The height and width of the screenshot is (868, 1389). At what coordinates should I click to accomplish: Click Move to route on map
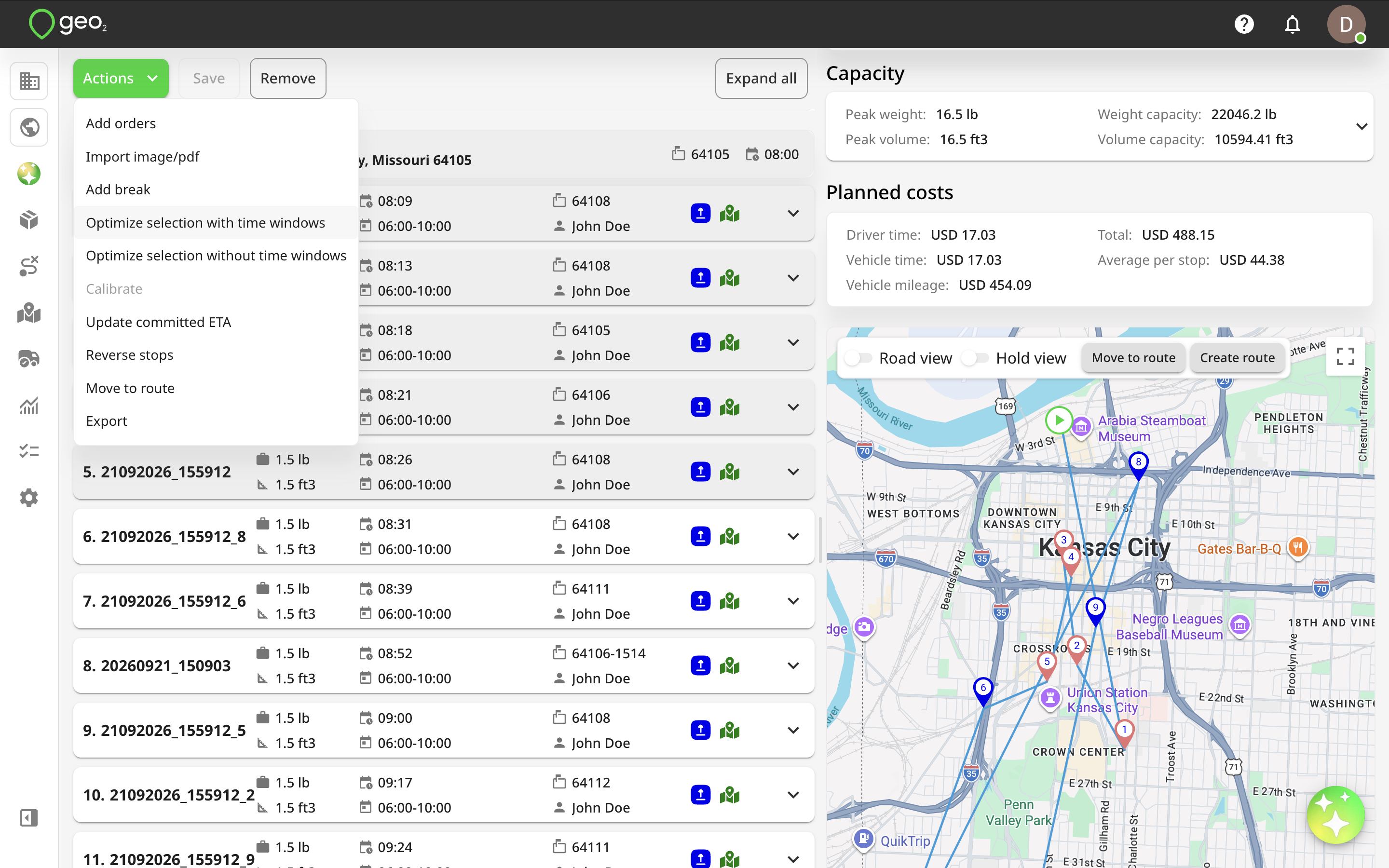tap(1133, 358)
